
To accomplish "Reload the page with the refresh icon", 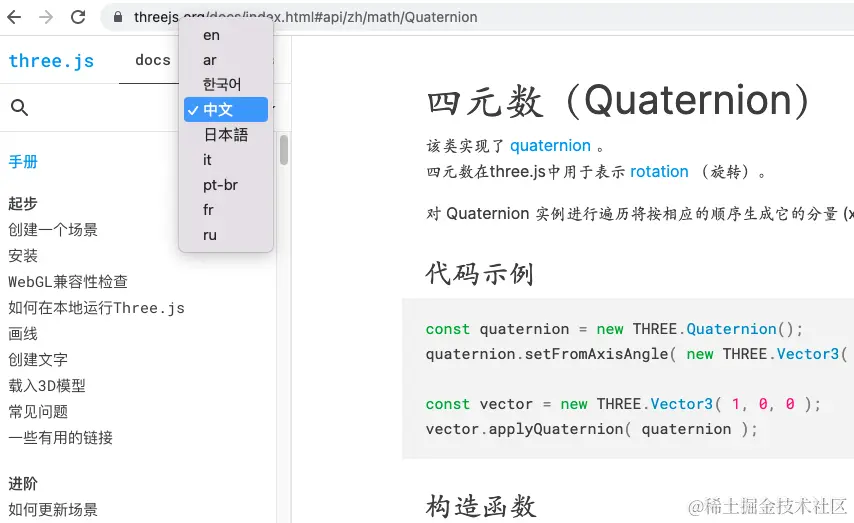I will point(78,17).
